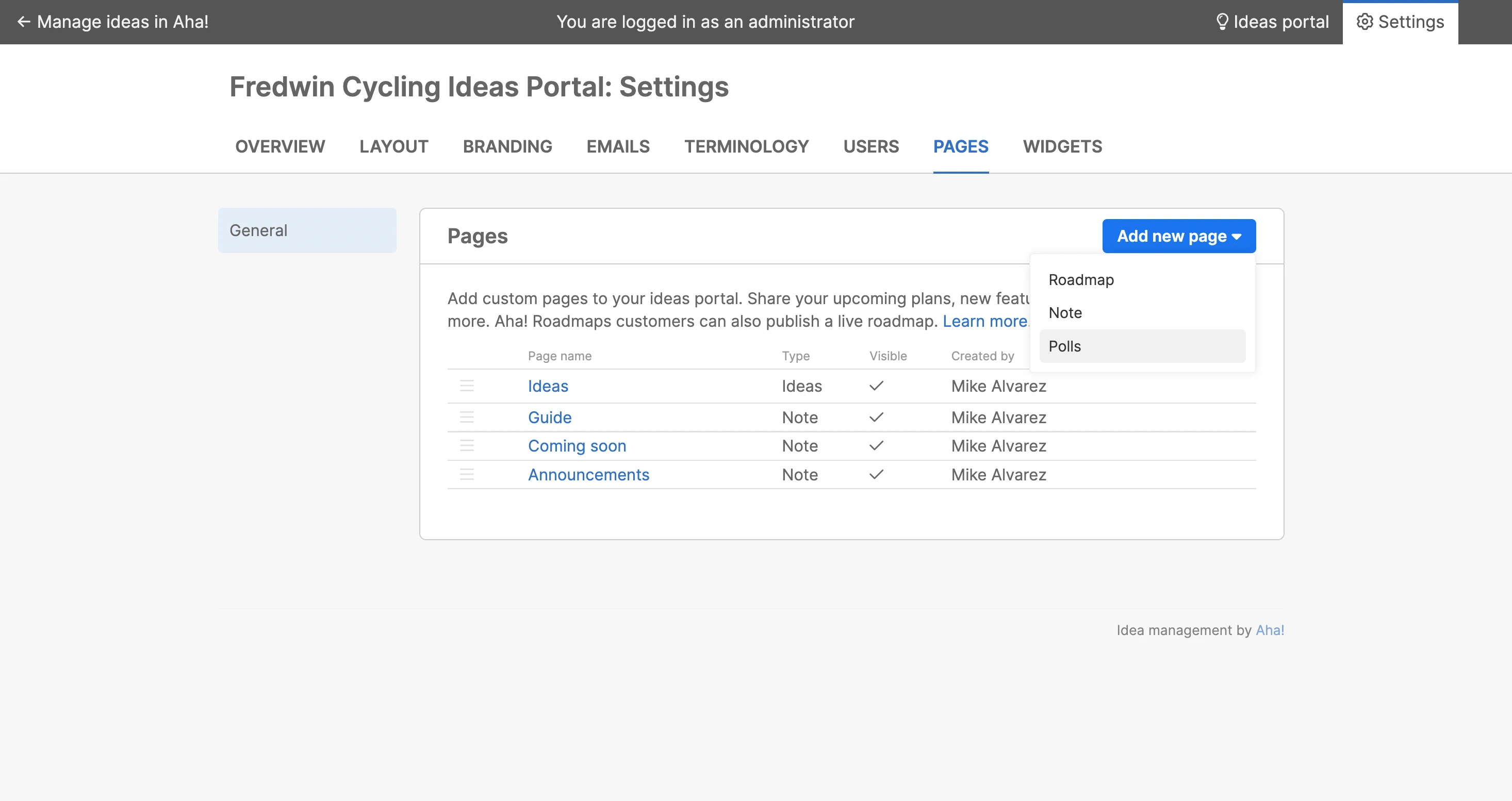The height and width of the screenshot is (801, 1512).
Task: Click drag handle icon for Ideas row
Action: coord(467,386)
